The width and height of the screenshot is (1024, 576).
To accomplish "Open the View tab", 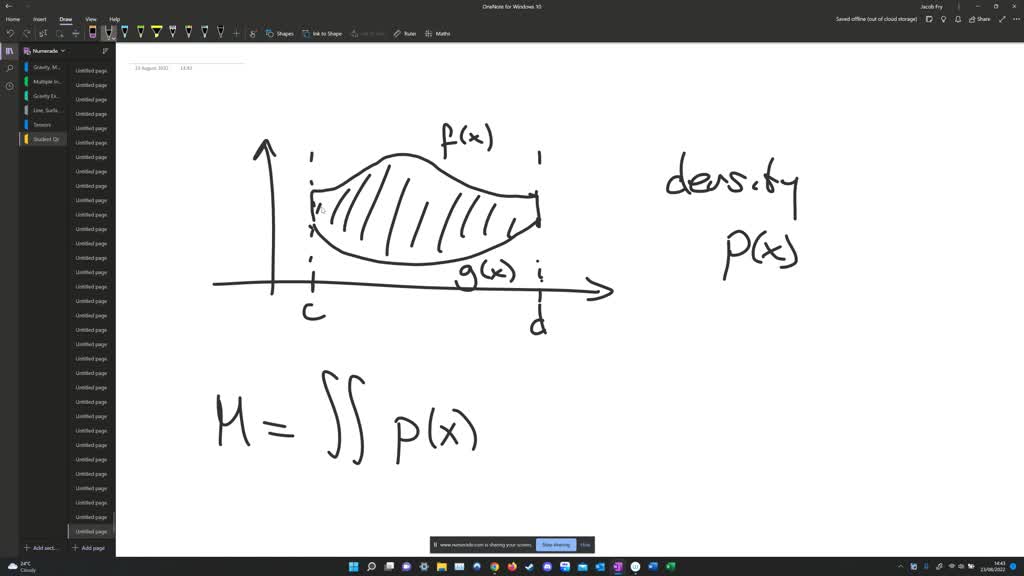I will pos(91,19).
